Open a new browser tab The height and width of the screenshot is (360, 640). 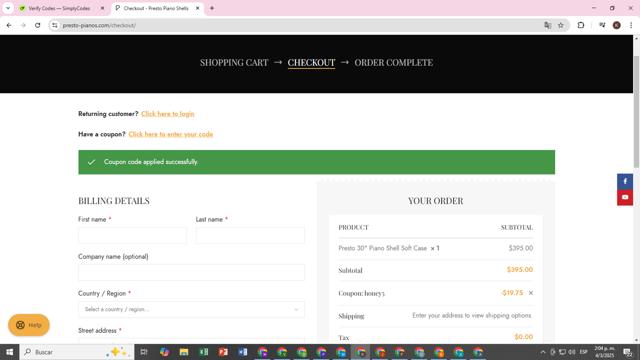click(212, 8)
